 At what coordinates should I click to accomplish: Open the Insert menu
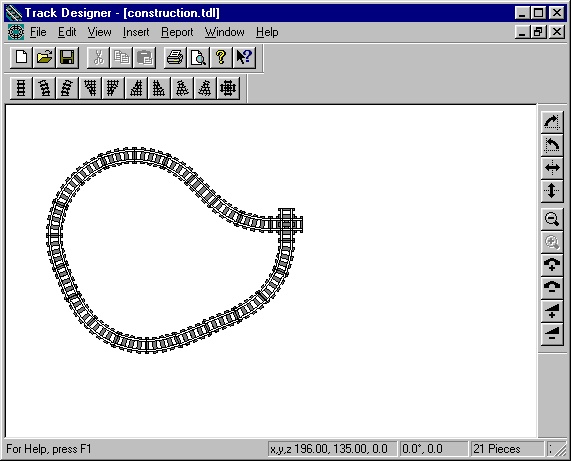(x=136, y=32)
